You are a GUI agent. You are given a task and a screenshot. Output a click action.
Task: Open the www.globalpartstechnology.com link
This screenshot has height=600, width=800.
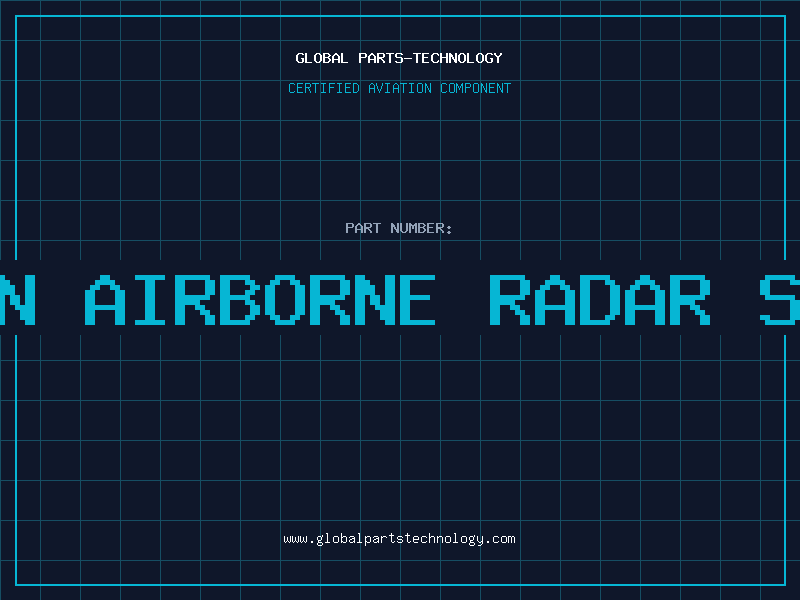pyautogui.click(x=399, y=539)
